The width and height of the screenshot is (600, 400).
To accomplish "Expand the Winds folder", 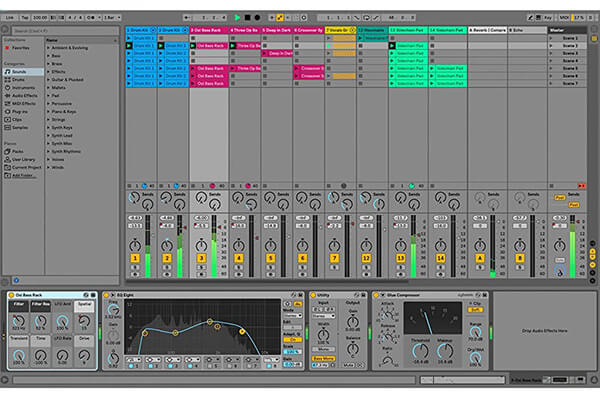I will tap(49, 167).
